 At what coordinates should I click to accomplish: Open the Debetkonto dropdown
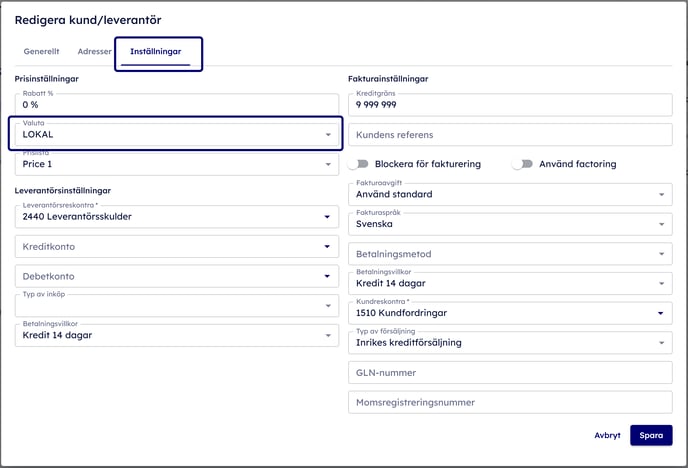point(176,276)
